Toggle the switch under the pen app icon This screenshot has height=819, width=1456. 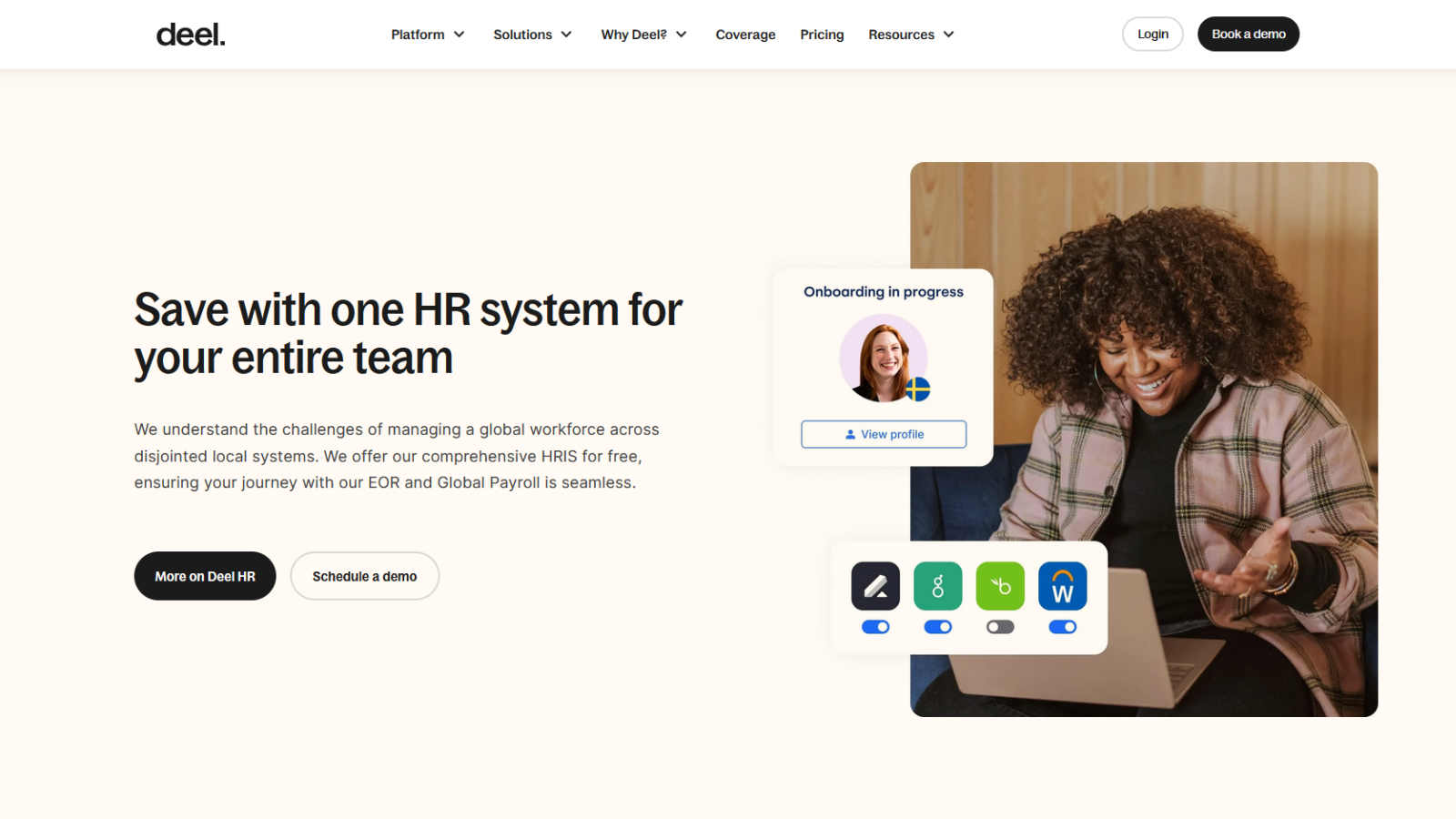(x=875, y=627)
